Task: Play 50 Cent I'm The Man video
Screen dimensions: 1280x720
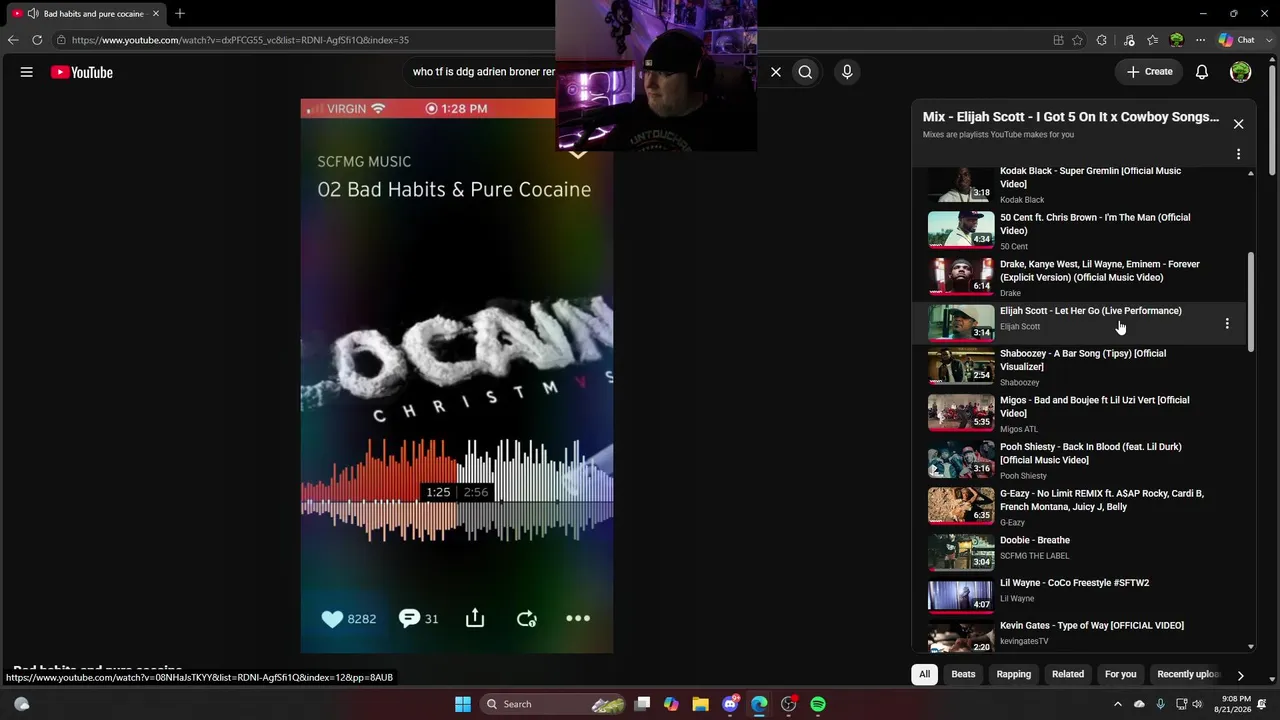Action: tap(1080, 230)
